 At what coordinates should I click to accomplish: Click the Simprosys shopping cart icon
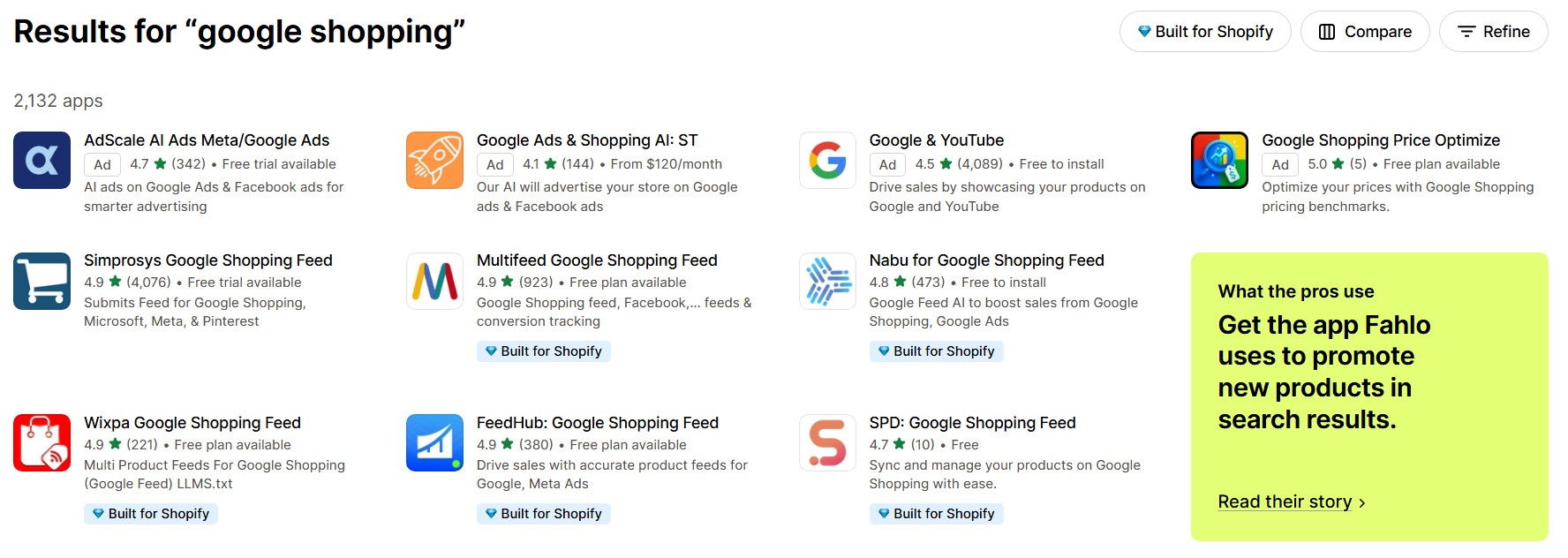tap(41, 281)
